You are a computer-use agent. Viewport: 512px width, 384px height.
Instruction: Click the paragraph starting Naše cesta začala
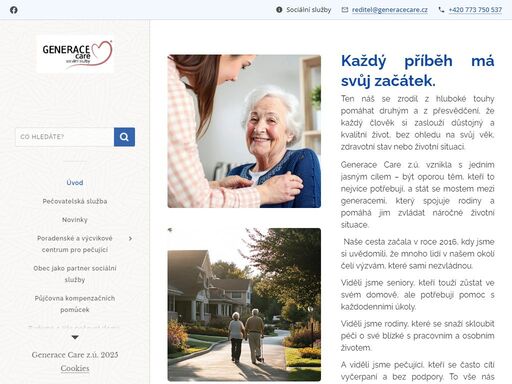418,254
